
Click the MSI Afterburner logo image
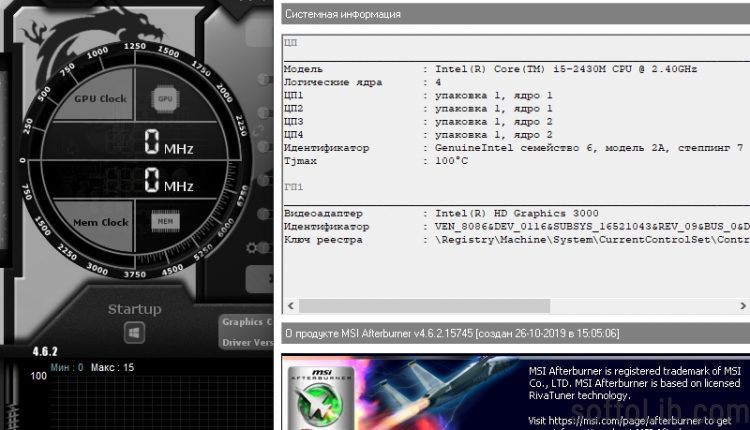pyautogui.click(x=320, y=398)
